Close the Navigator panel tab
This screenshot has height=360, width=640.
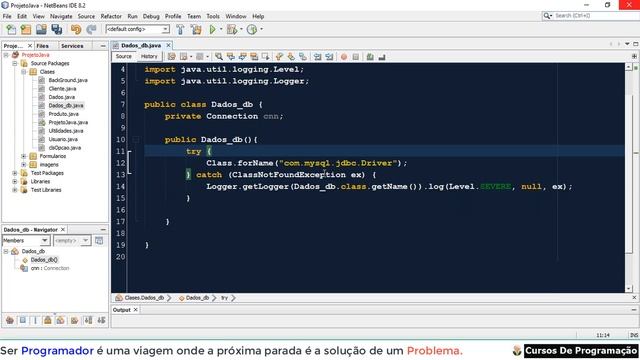63,230
